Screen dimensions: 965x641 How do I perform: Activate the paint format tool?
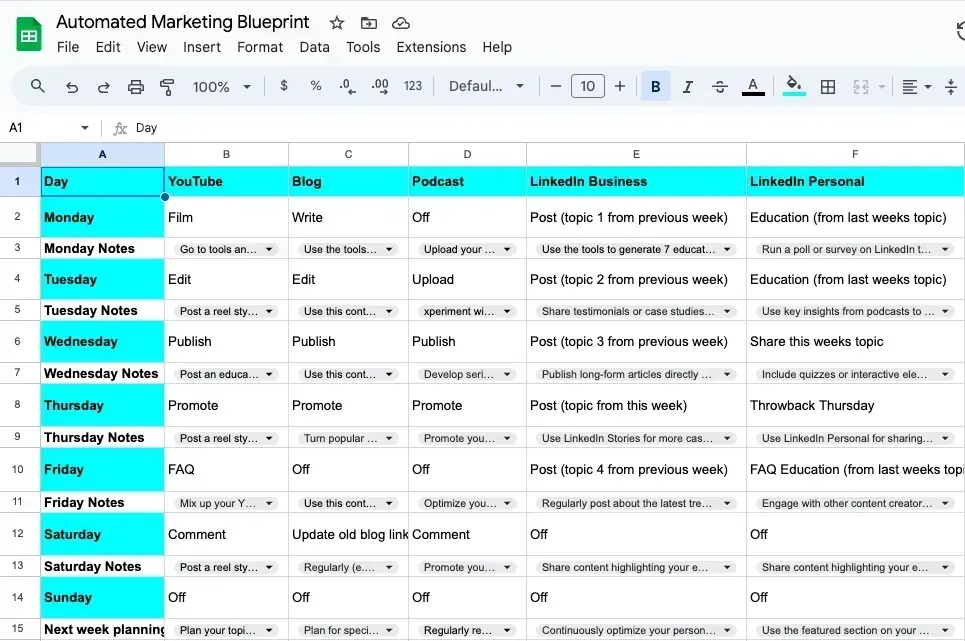click(x=167, y=87)
